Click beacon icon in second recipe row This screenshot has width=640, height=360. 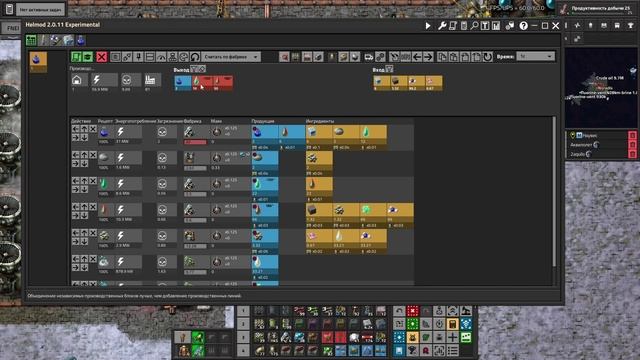pos(217,158)
